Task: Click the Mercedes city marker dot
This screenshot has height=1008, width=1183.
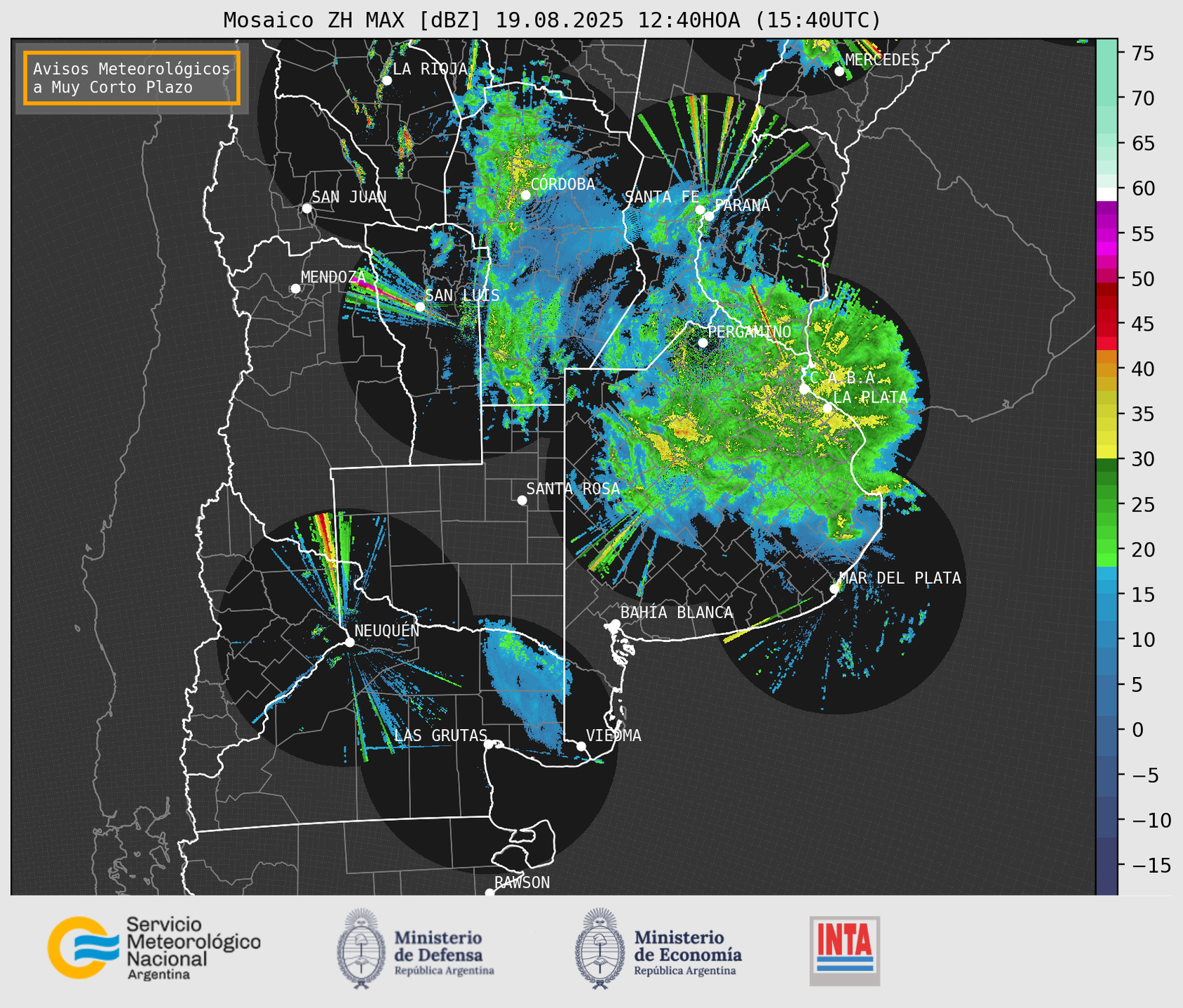Action: 839,71
